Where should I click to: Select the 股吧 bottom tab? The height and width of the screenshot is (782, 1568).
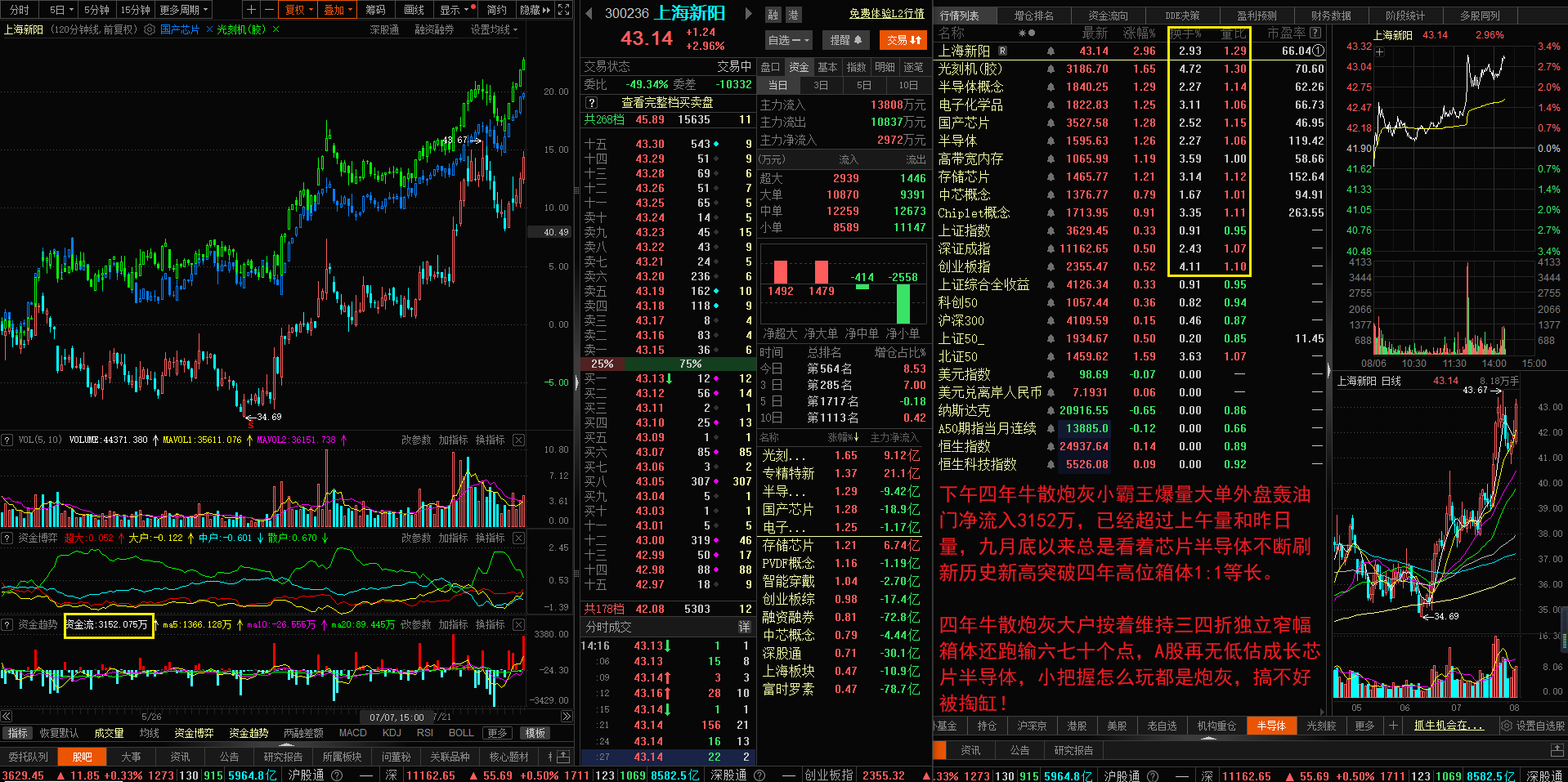(82, 757)
